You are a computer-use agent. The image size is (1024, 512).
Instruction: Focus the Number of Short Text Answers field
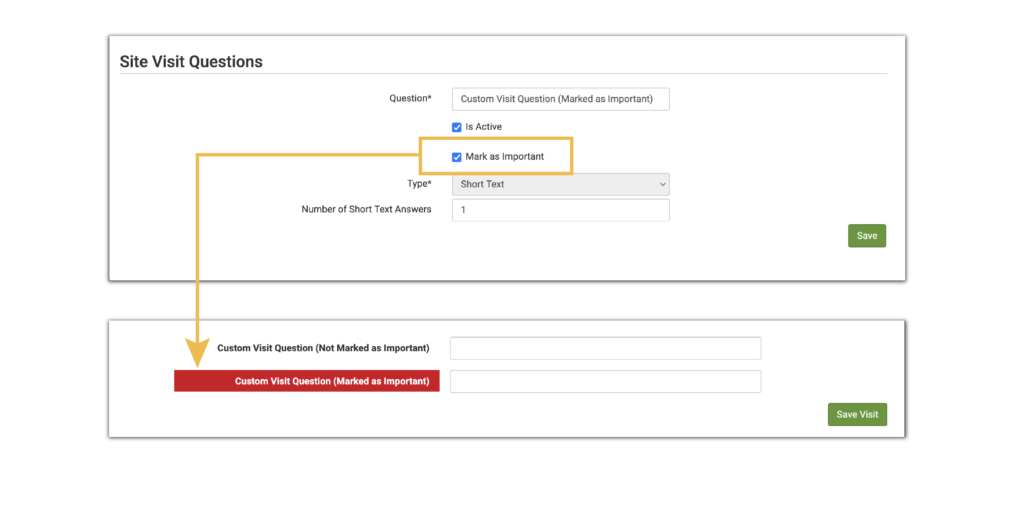(560, 210)
